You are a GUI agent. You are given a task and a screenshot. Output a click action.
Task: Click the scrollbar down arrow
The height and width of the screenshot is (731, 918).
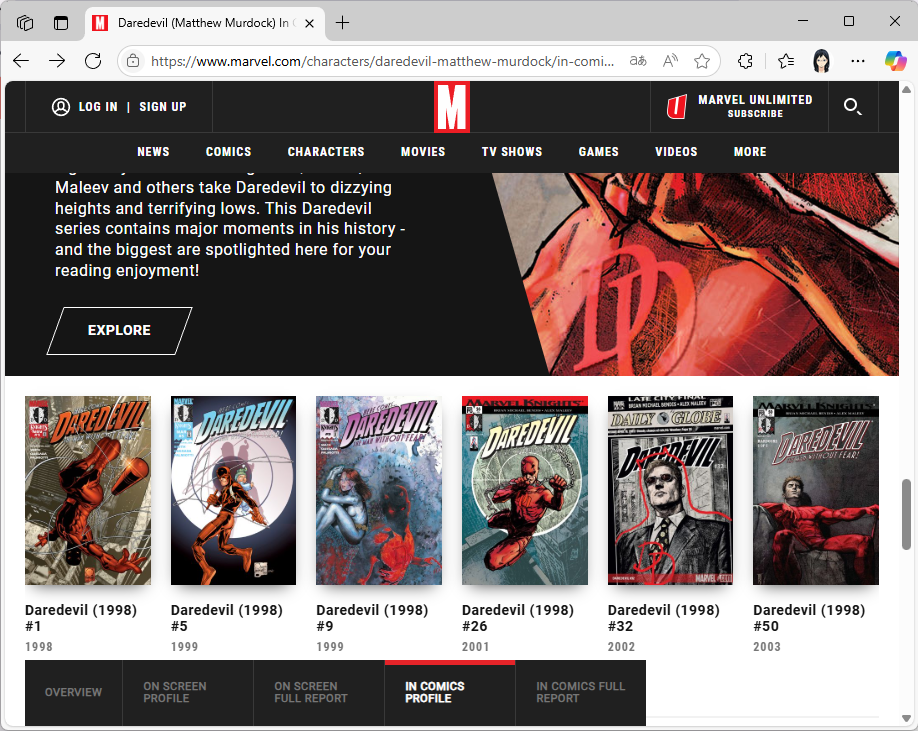906,718
